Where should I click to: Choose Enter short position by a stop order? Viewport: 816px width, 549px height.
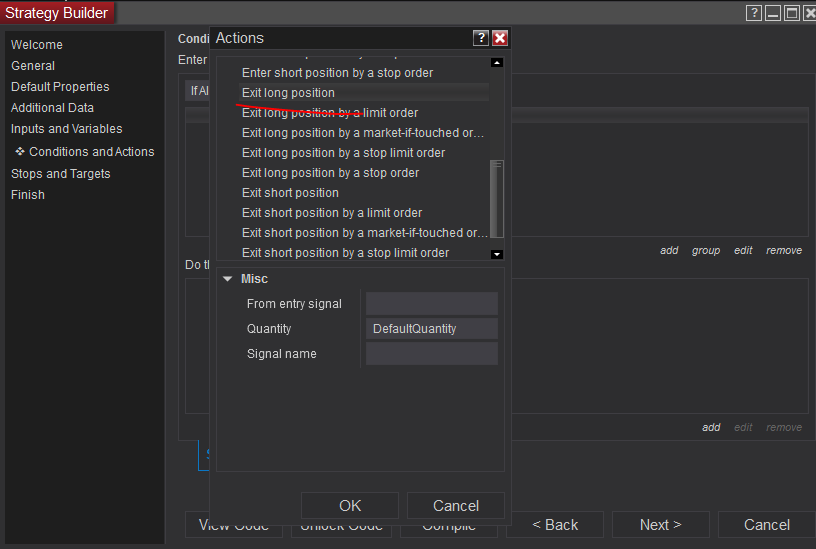tap(337, 73)
